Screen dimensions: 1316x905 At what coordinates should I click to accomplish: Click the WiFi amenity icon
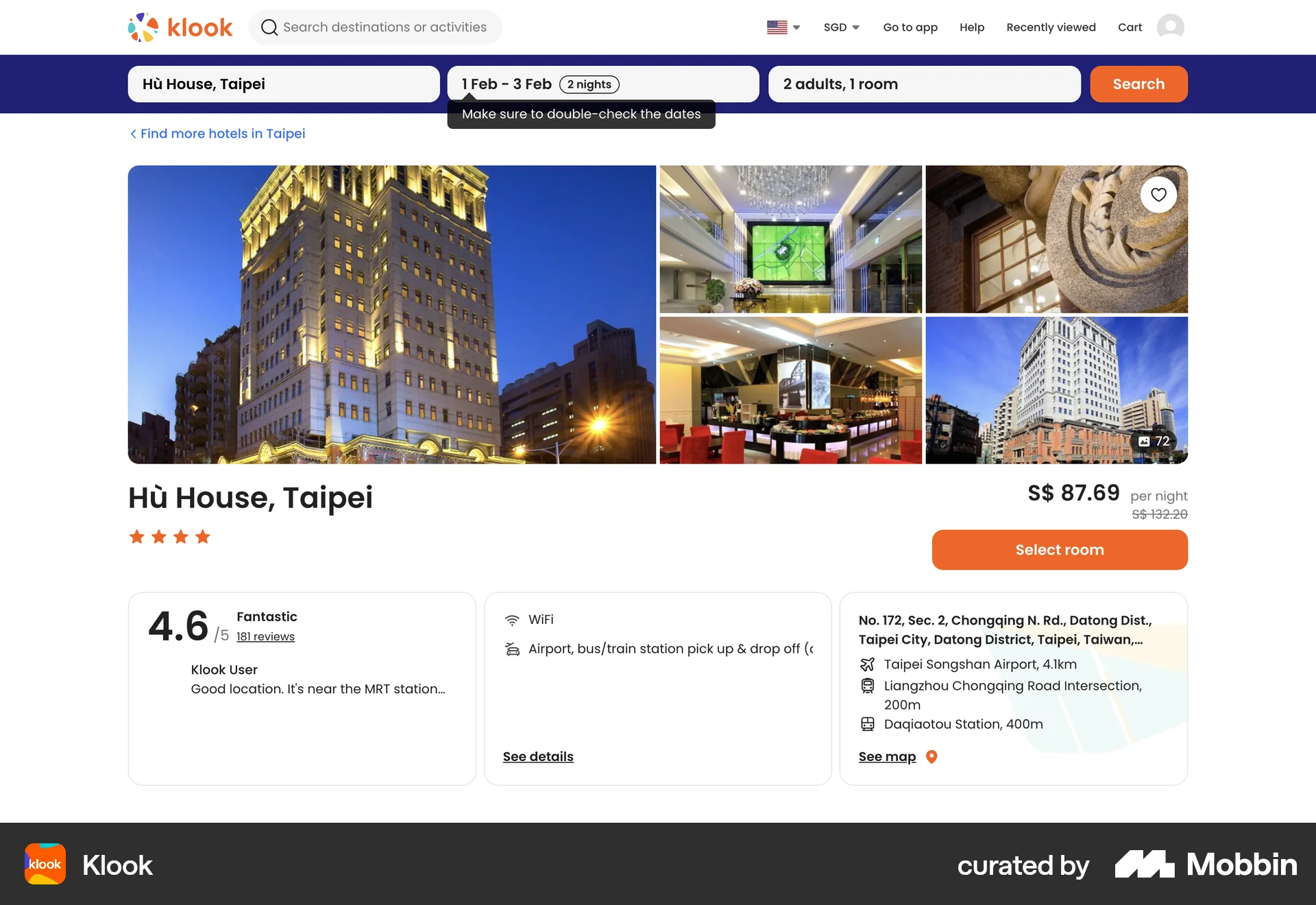512,620
